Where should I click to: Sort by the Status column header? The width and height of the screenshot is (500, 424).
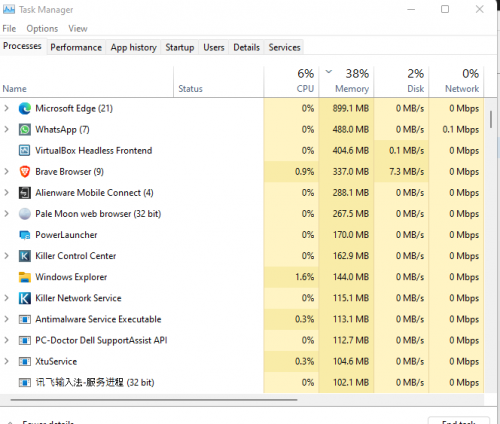coord(219,82)
